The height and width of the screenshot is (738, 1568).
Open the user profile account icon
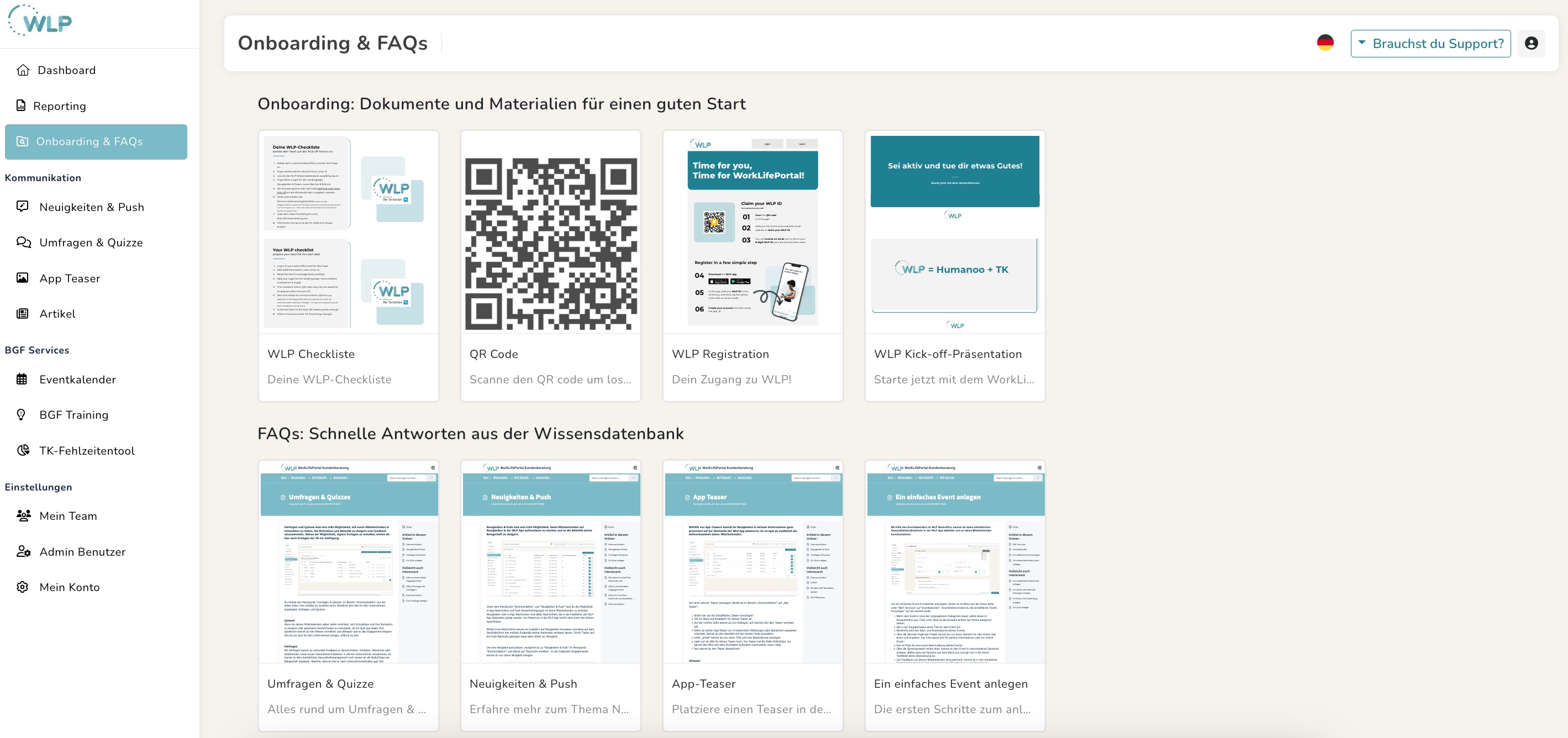click(x=1531, y=43)
